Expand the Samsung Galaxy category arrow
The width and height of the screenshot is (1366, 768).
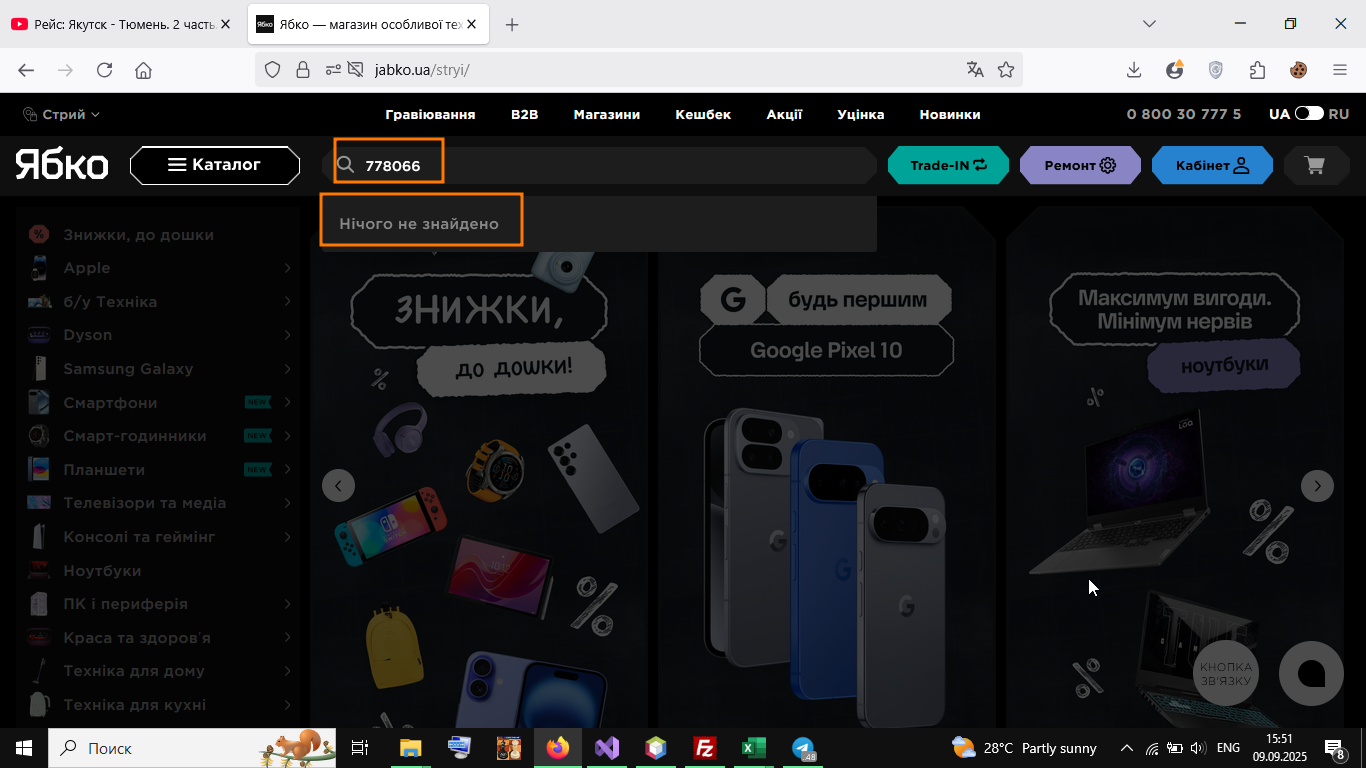coord(287,369)
